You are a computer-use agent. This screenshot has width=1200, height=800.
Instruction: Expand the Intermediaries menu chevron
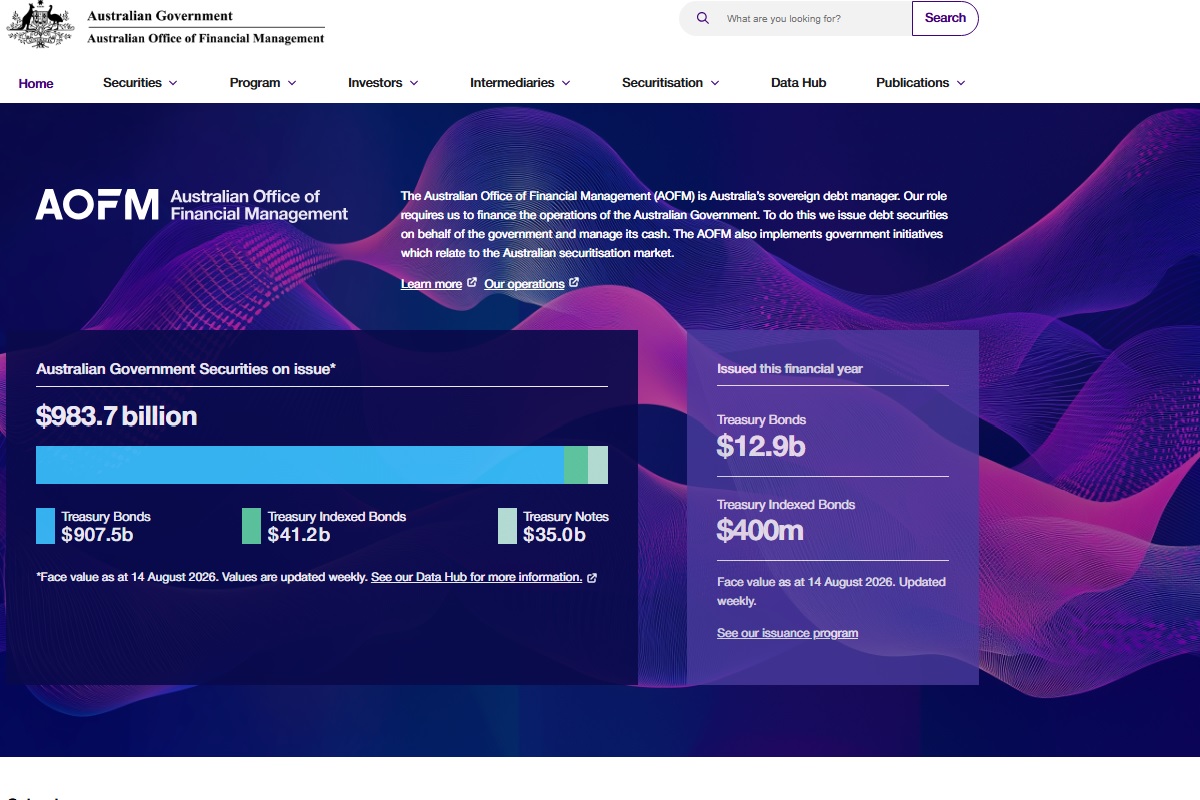click(x=566, y=83)
